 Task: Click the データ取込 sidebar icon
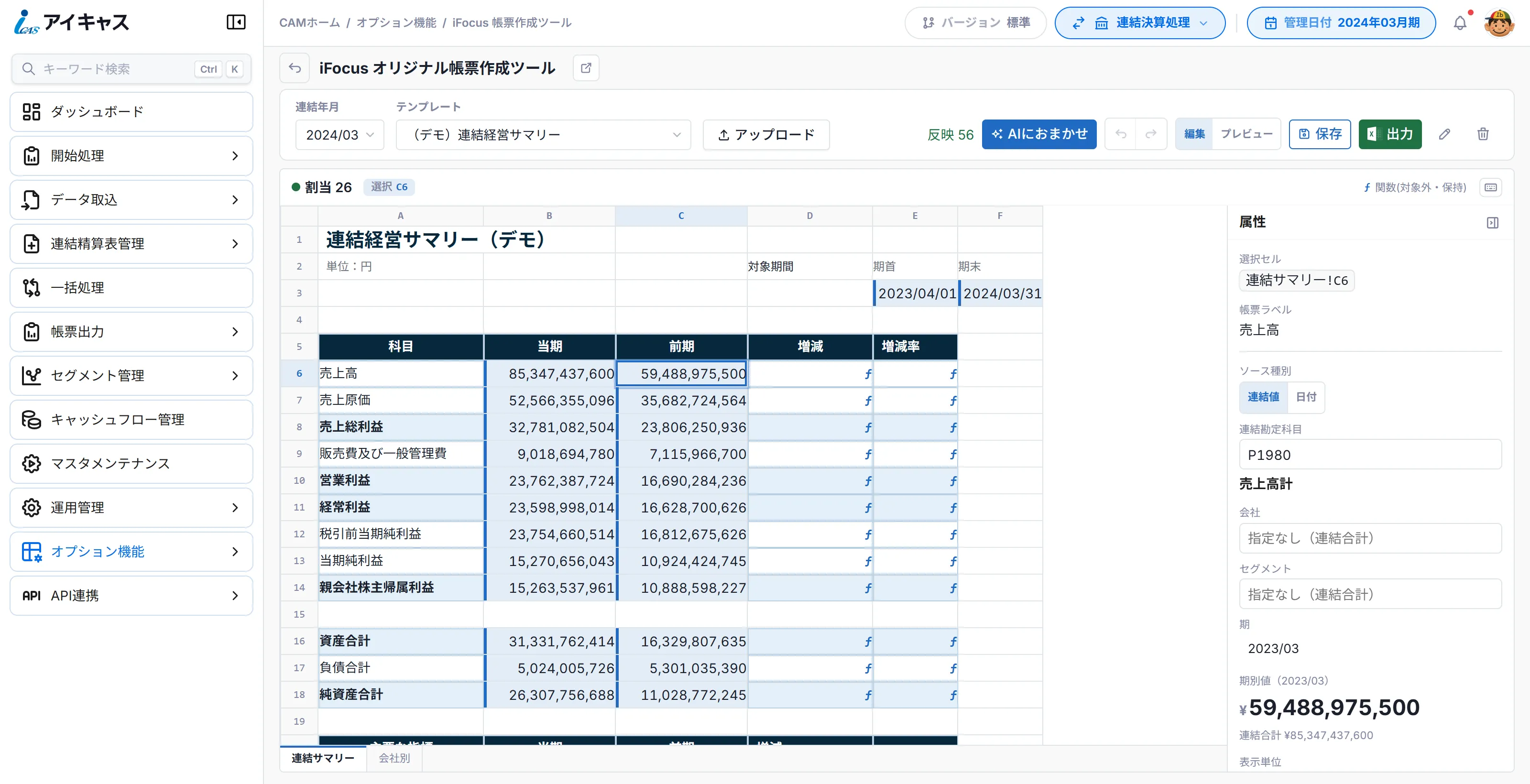click(x=32, y=199)
